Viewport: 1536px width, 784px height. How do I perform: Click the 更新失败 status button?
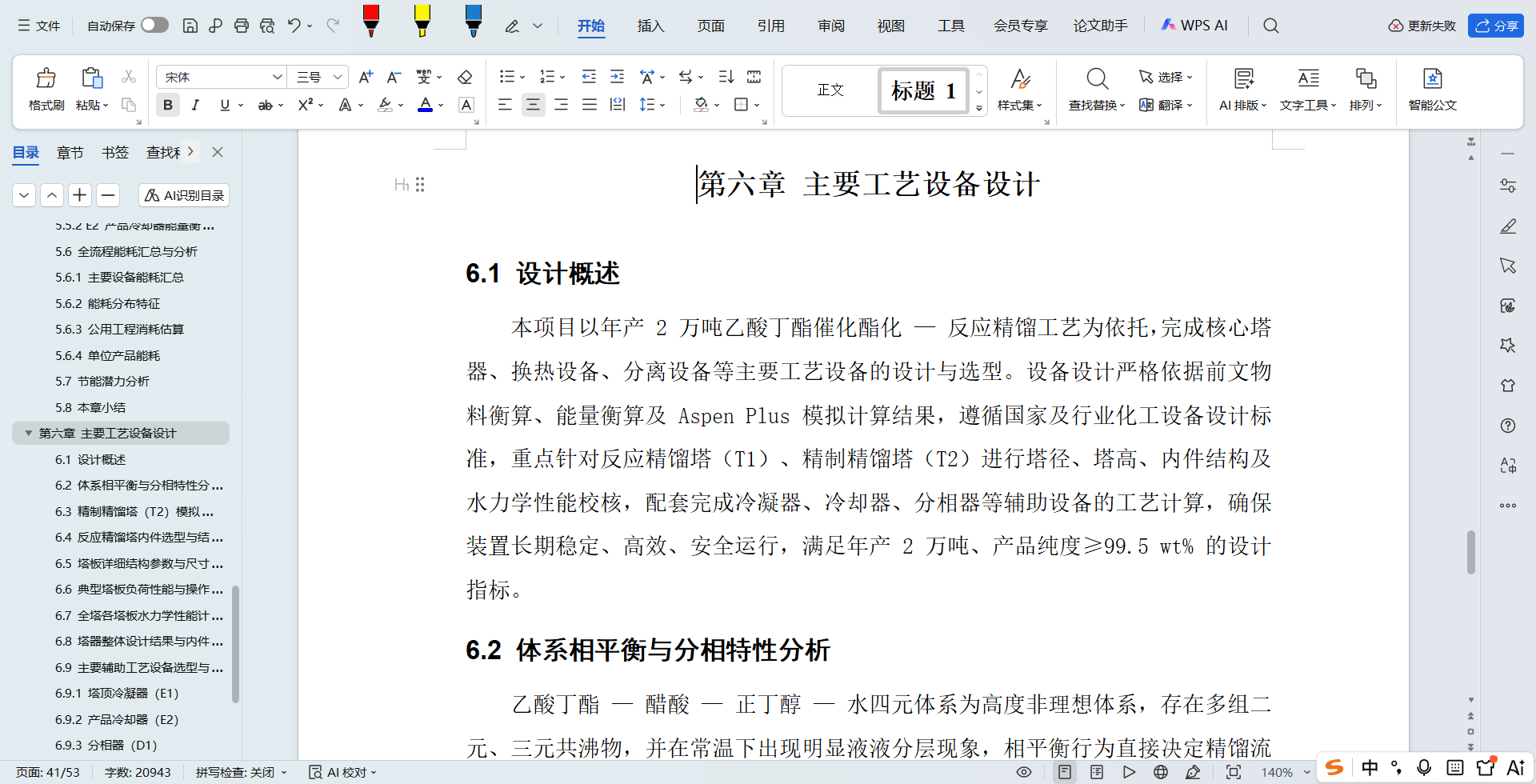[x=1422, y=26]
